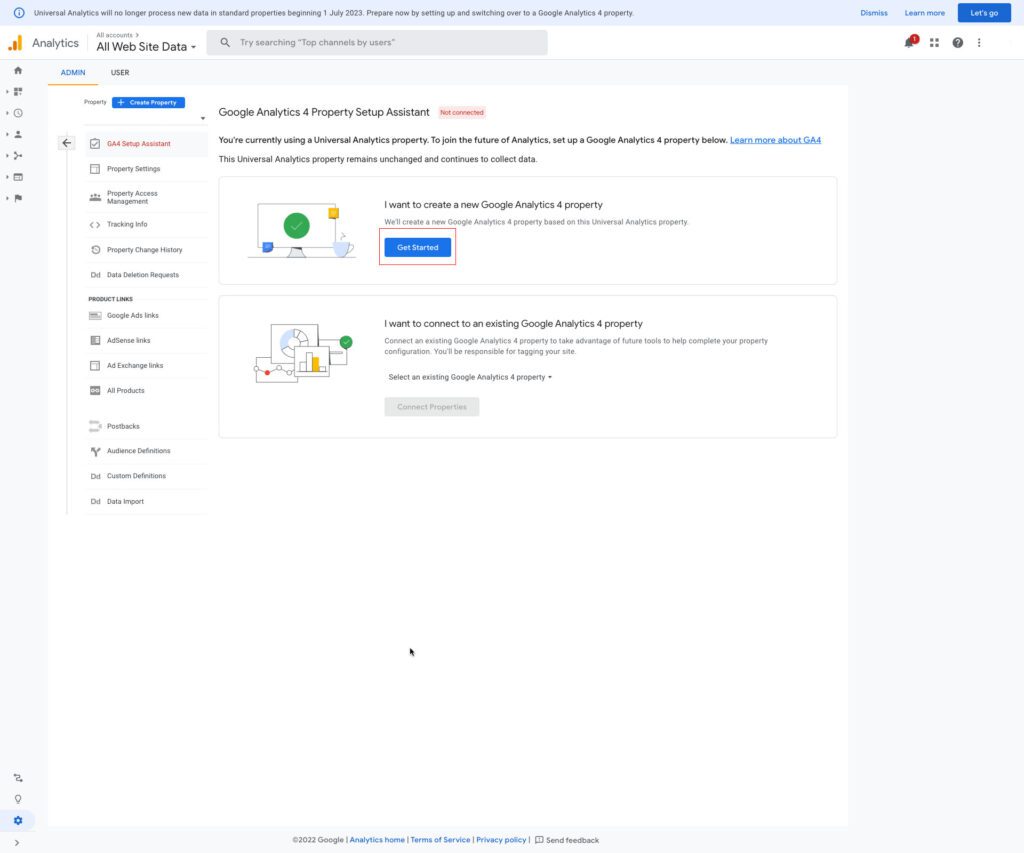Click Get Started to create GA4 property
The height and width of the screenshot is (853, 1024).
417,247
